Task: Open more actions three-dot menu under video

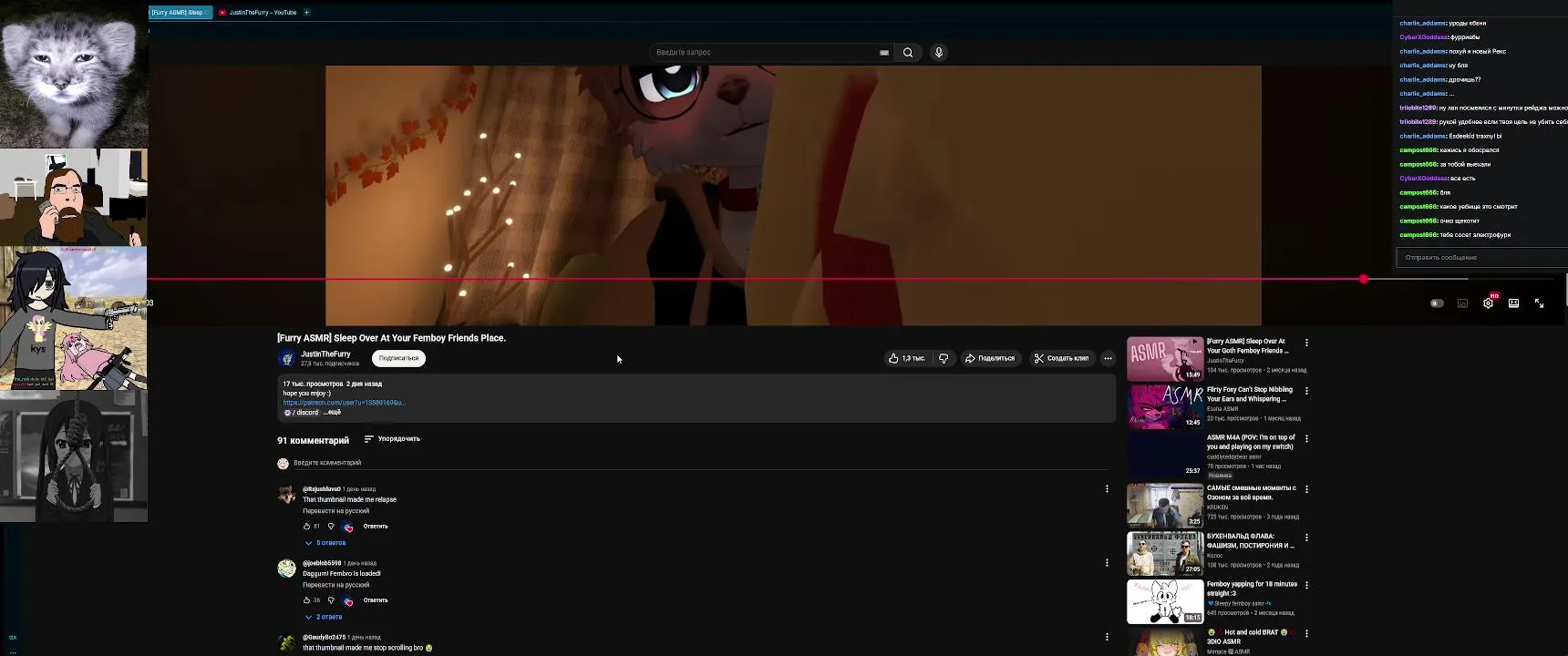Action: coord(1108,358)
